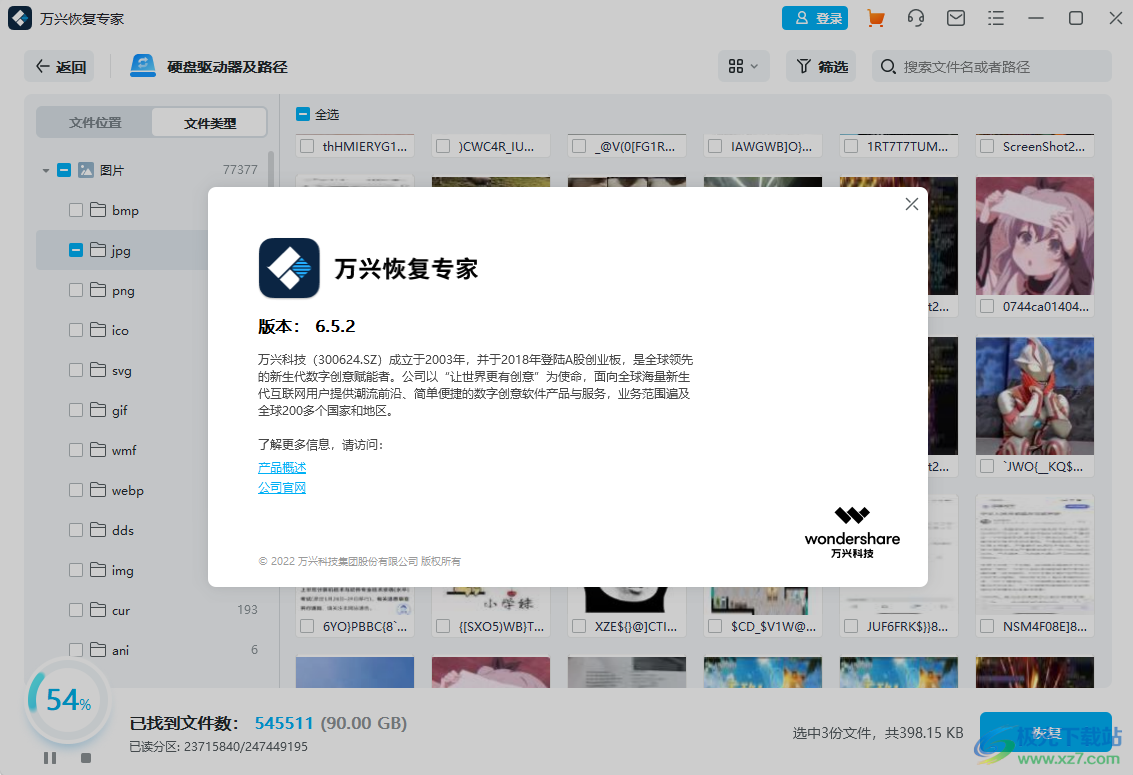The image size is (1133, 775).
Task: Switch to the 文件位置 tab
Action: (x=95, y=123)
